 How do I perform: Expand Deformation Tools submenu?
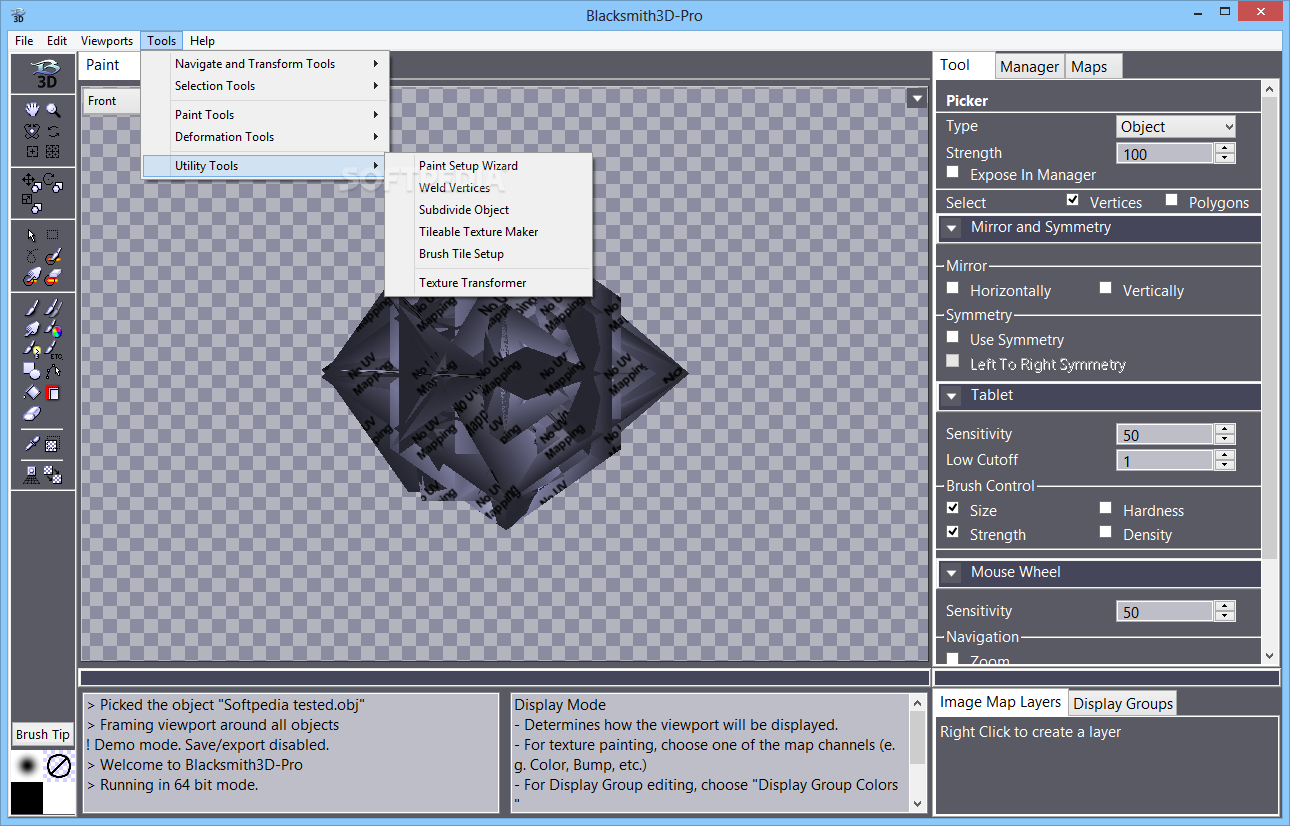[x=265, y=137]
